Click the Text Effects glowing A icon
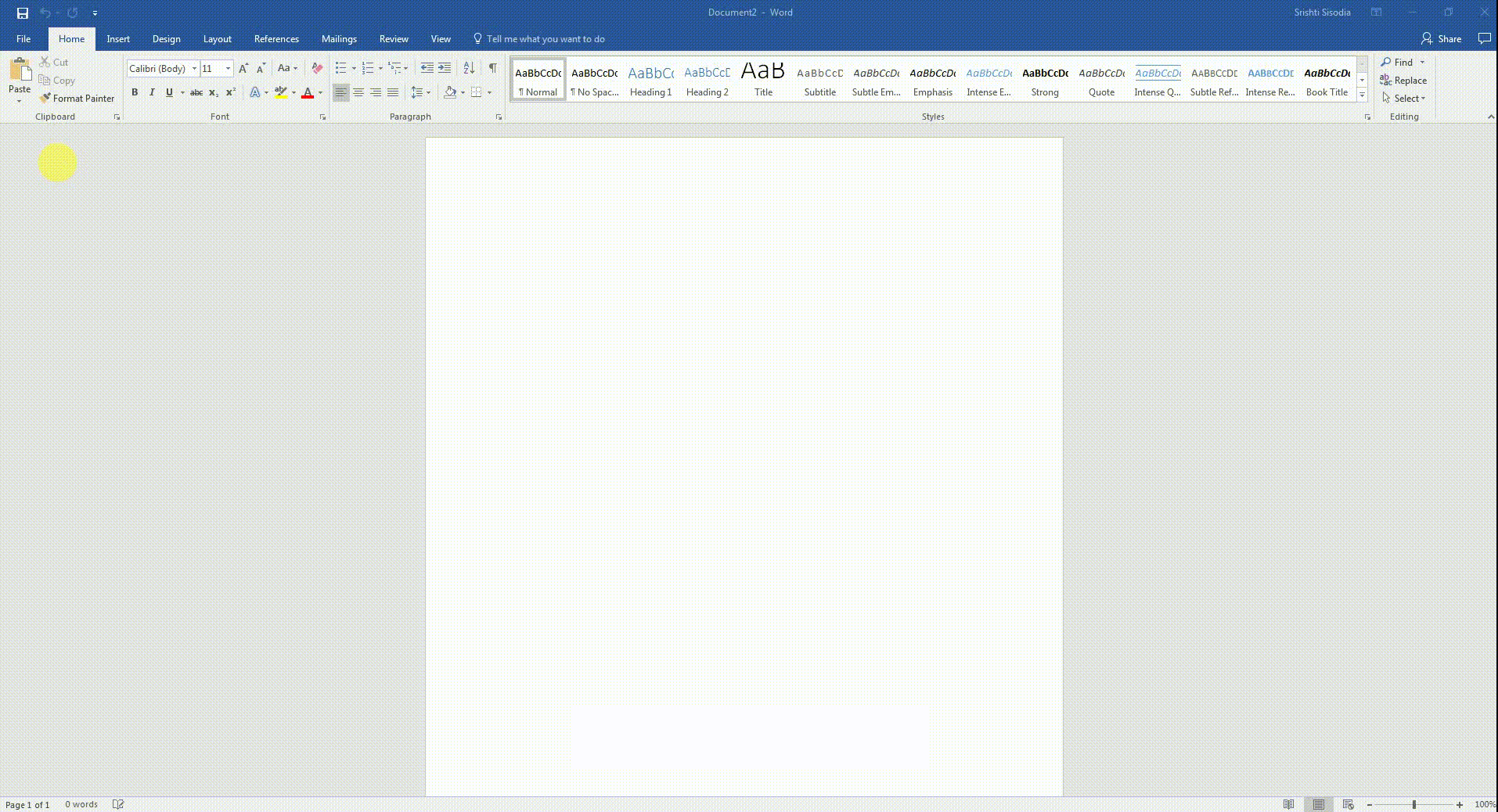The height and width of the screenshot is (812, 1498). (255, 92)
